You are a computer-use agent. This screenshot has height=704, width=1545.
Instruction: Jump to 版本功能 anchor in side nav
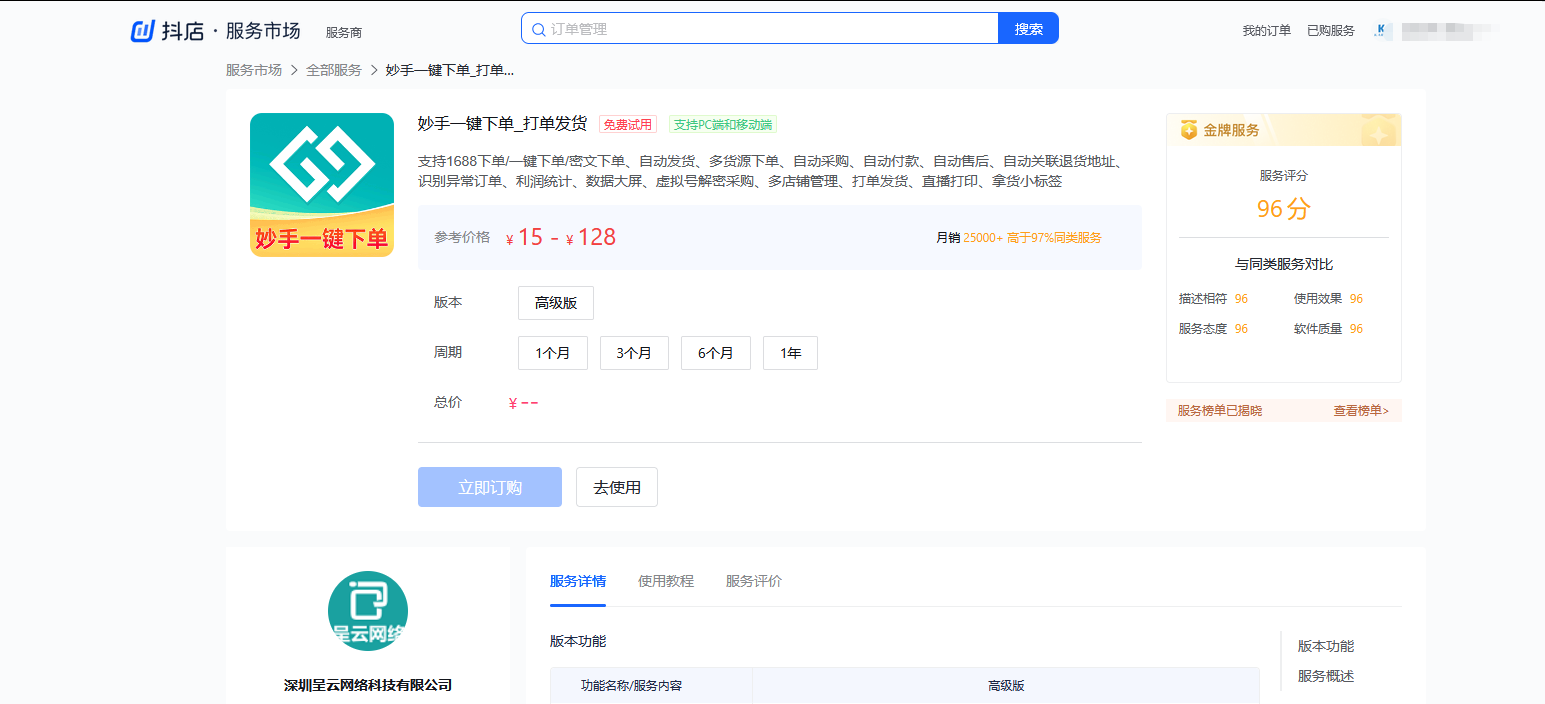point(1326,646)
